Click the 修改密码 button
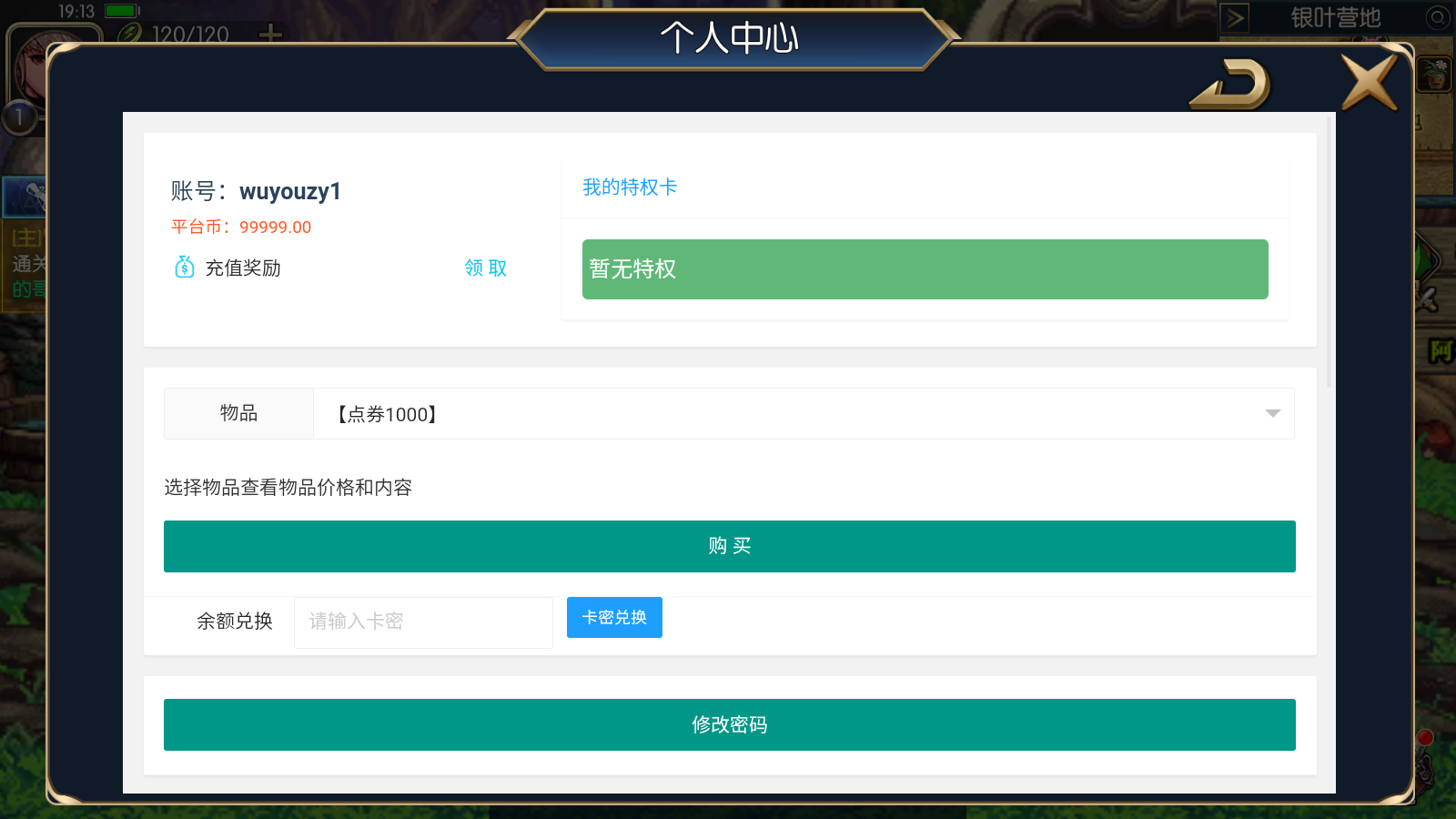The image size is (1456, 819). point(730,724)
